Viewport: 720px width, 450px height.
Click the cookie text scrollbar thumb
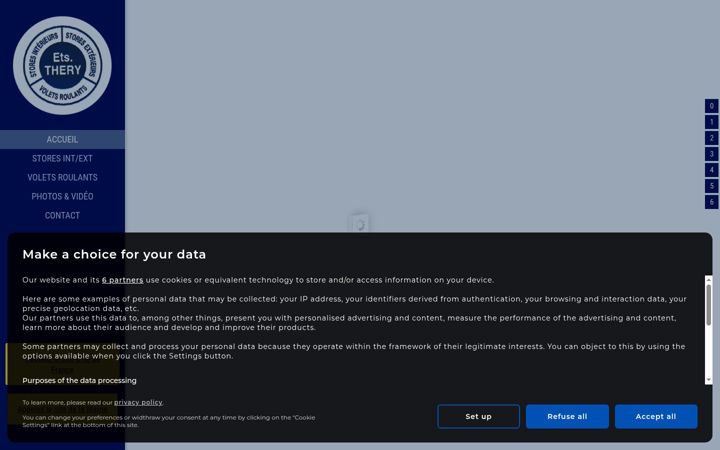tap(709, 305)
